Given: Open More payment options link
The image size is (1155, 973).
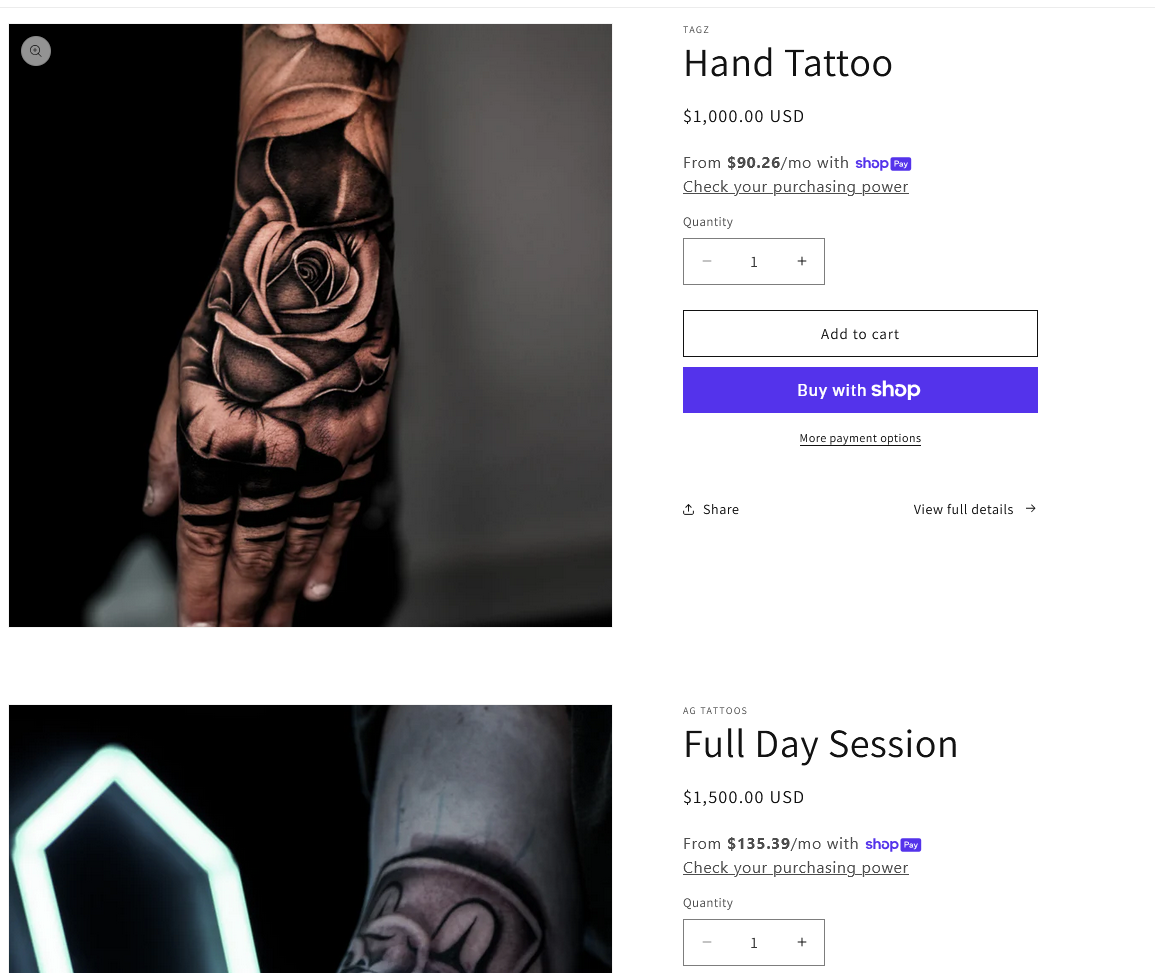Looking at the screenshot, I should [x=860, y=438].
